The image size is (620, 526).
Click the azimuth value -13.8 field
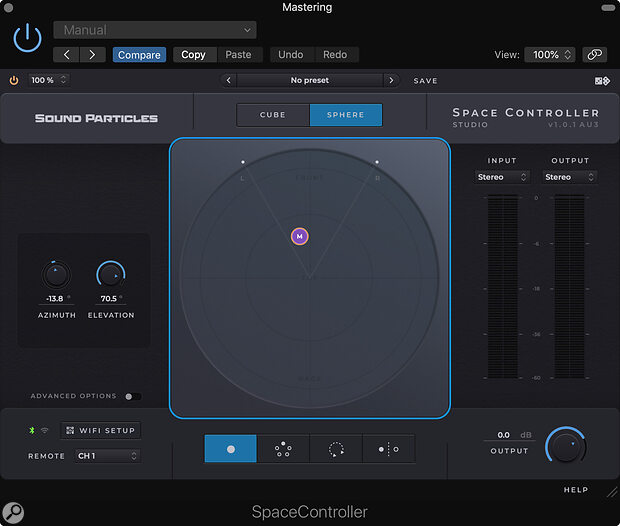(x=56, y=299)
